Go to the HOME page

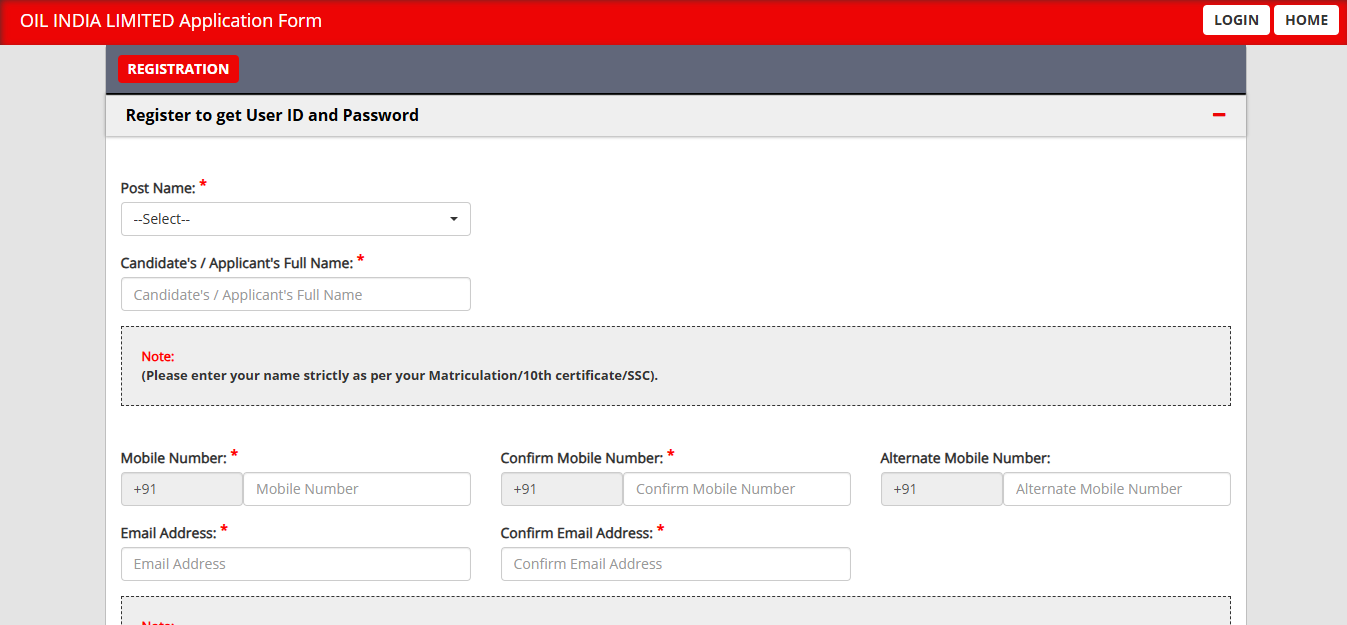coord(1306,20)
